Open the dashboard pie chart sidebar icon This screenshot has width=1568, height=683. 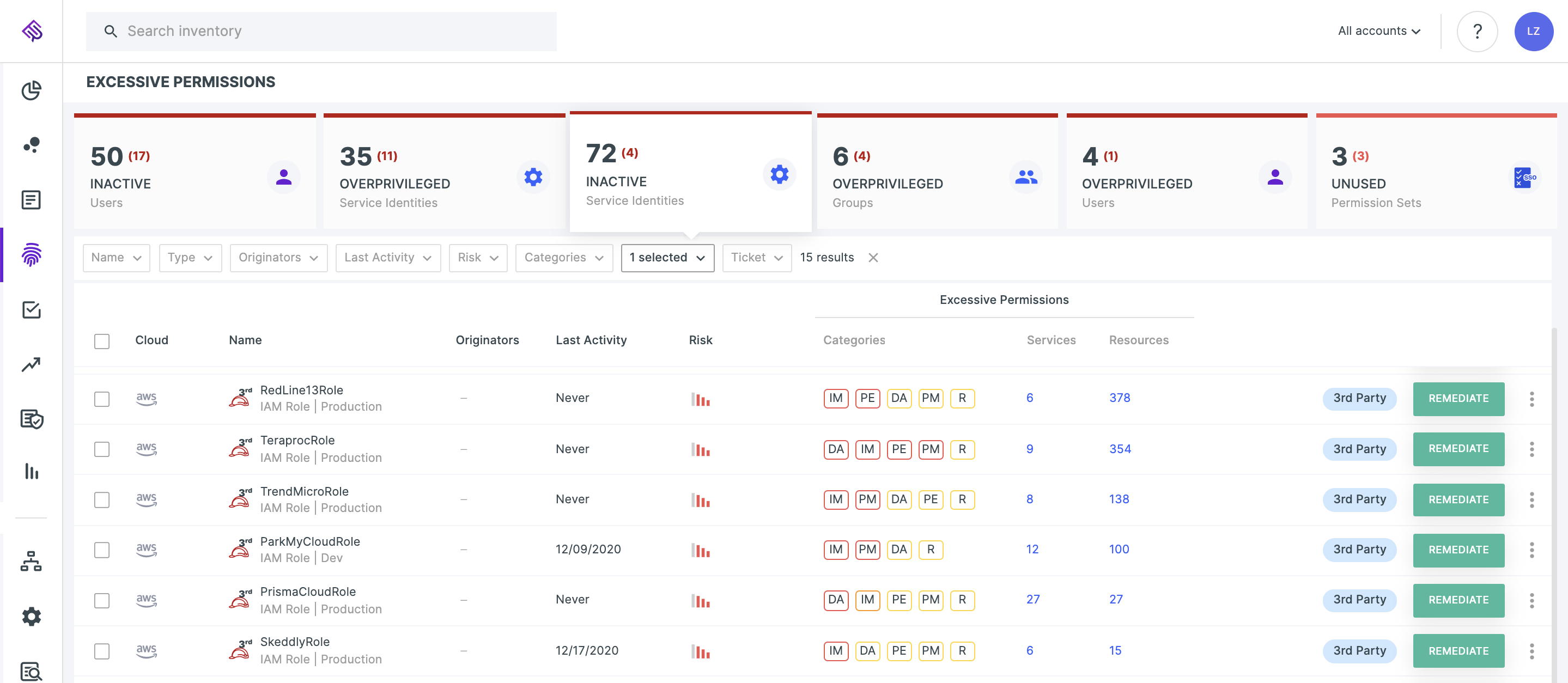[31, 91]
